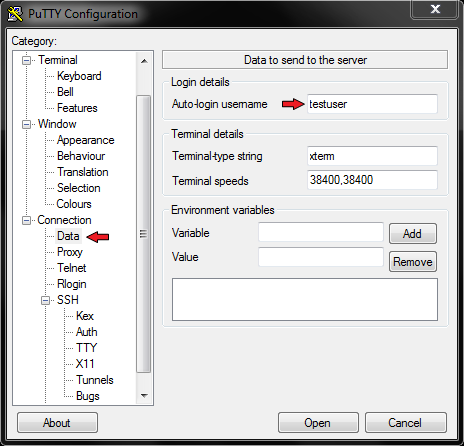Screen dimensions: 464x446
Task: Open the Appearance settings
Action: point(85,140)
